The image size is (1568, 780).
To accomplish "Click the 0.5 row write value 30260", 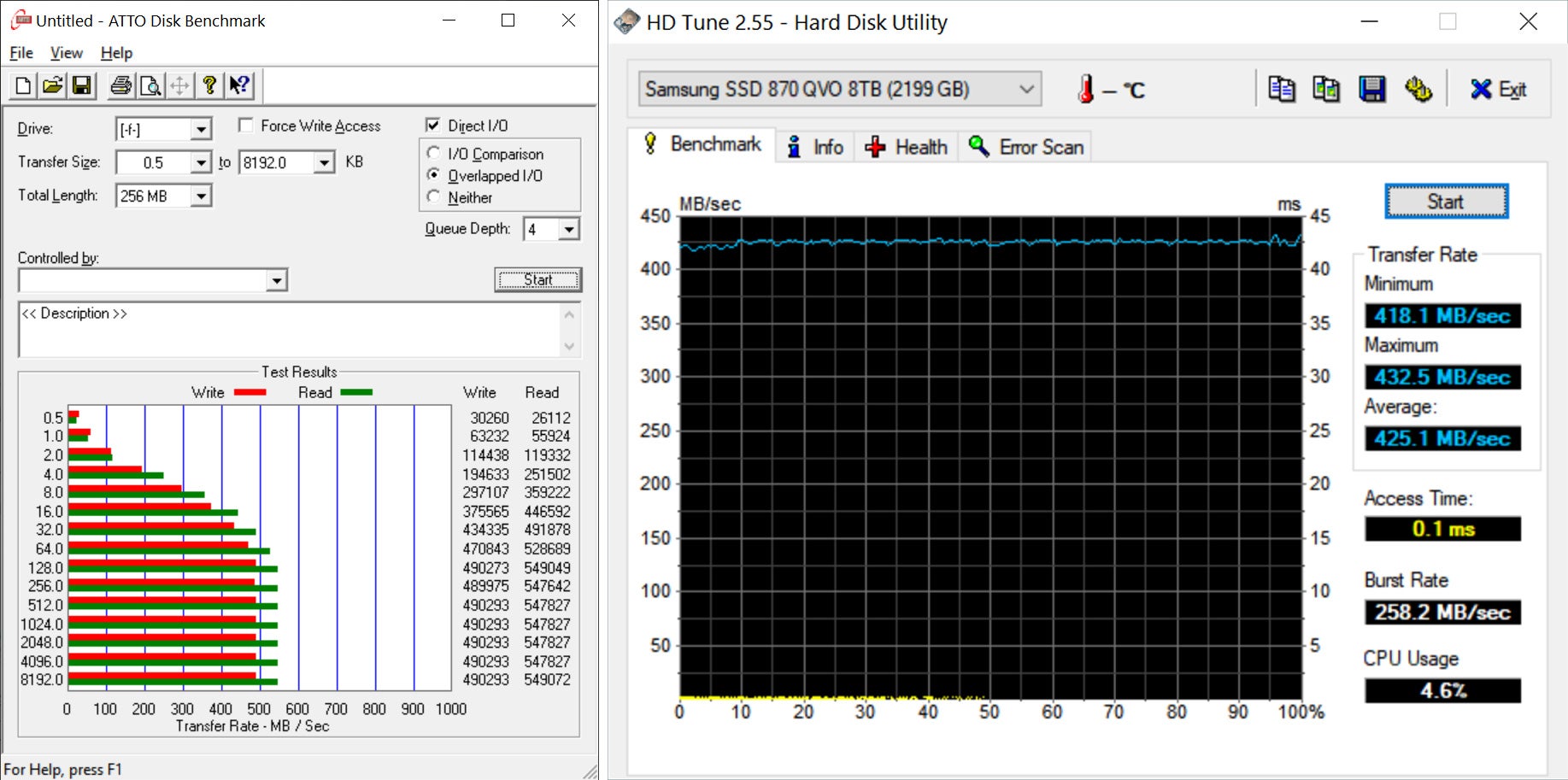I will pos(490,418).
